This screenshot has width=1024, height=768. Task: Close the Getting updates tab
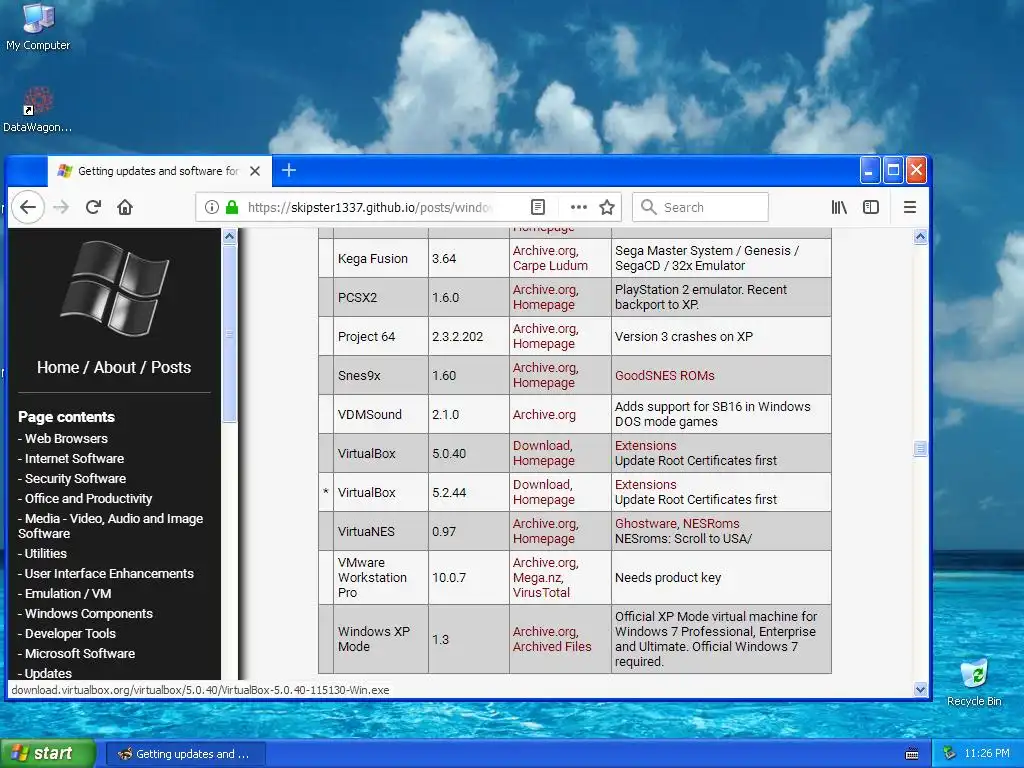pos(255,171)
